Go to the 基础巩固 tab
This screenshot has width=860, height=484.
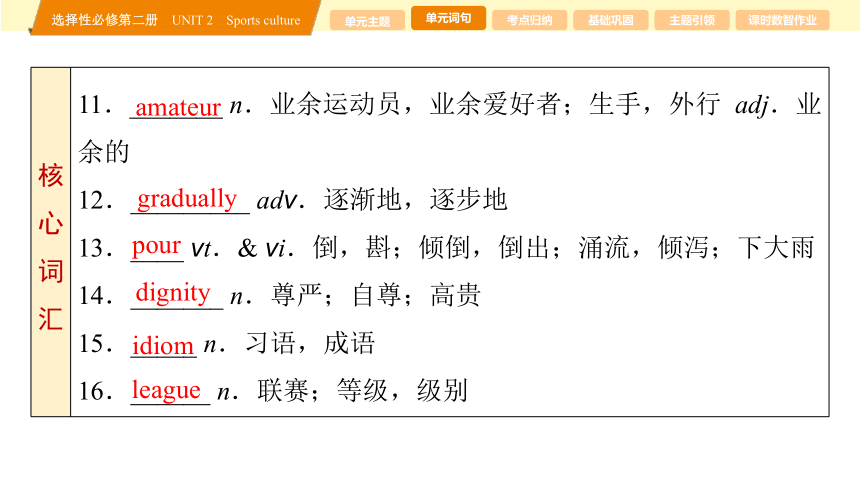tap(610, 20)
